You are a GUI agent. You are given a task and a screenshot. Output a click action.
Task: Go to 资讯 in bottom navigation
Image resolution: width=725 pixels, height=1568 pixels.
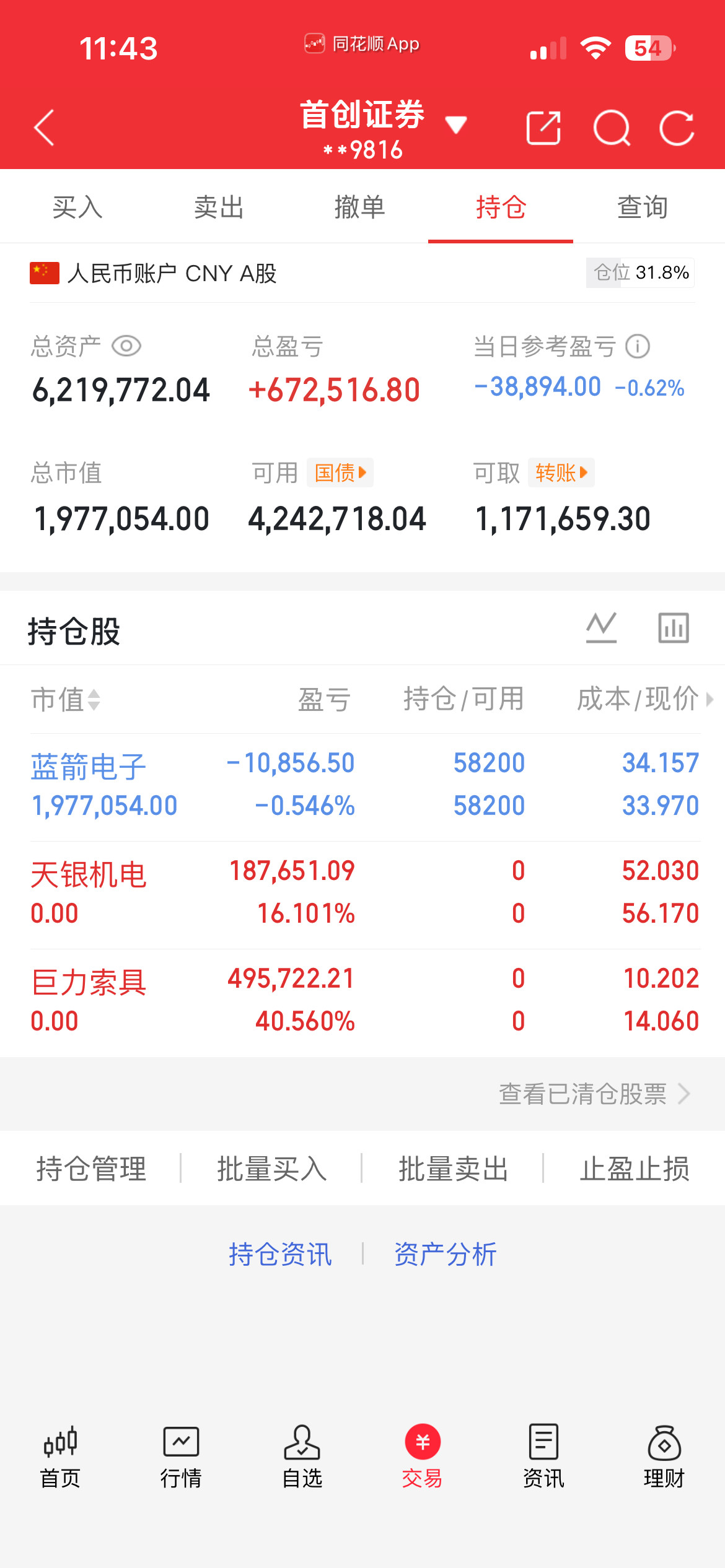[x=543, y=1457]
